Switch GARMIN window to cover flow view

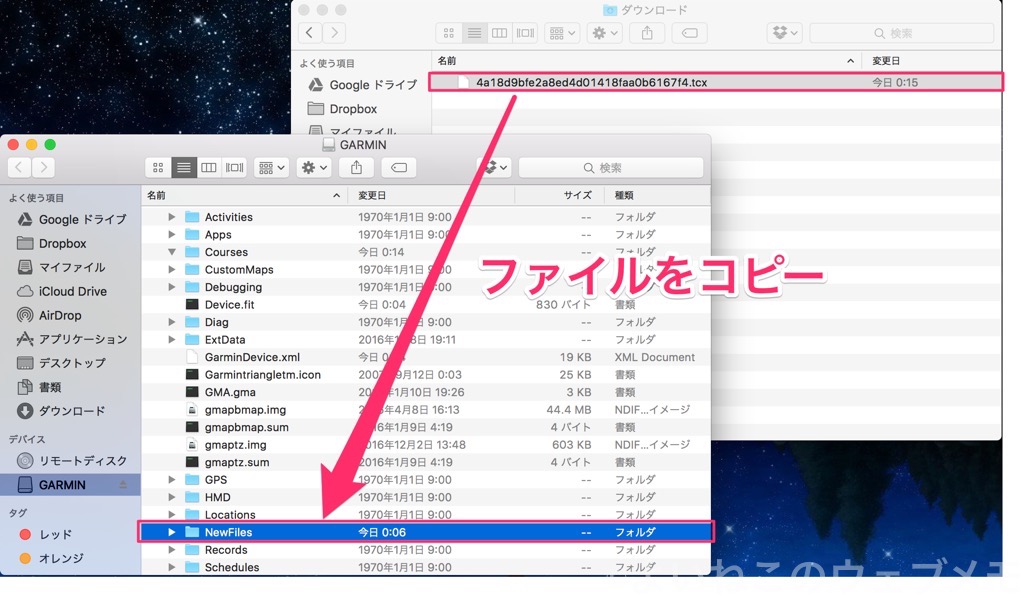[x=234, y=168]
